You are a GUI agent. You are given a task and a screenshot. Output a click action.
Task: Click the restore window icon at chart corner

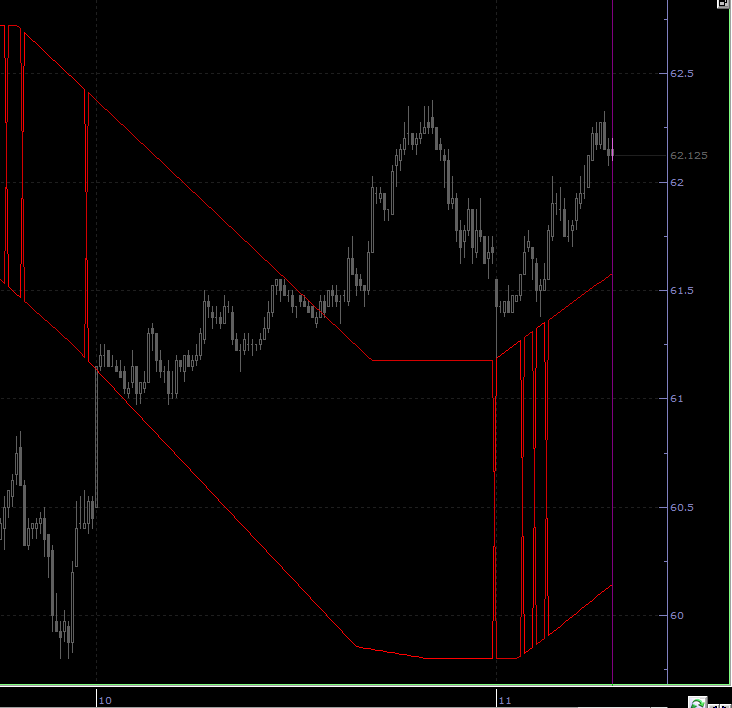(x=724, y=3)
